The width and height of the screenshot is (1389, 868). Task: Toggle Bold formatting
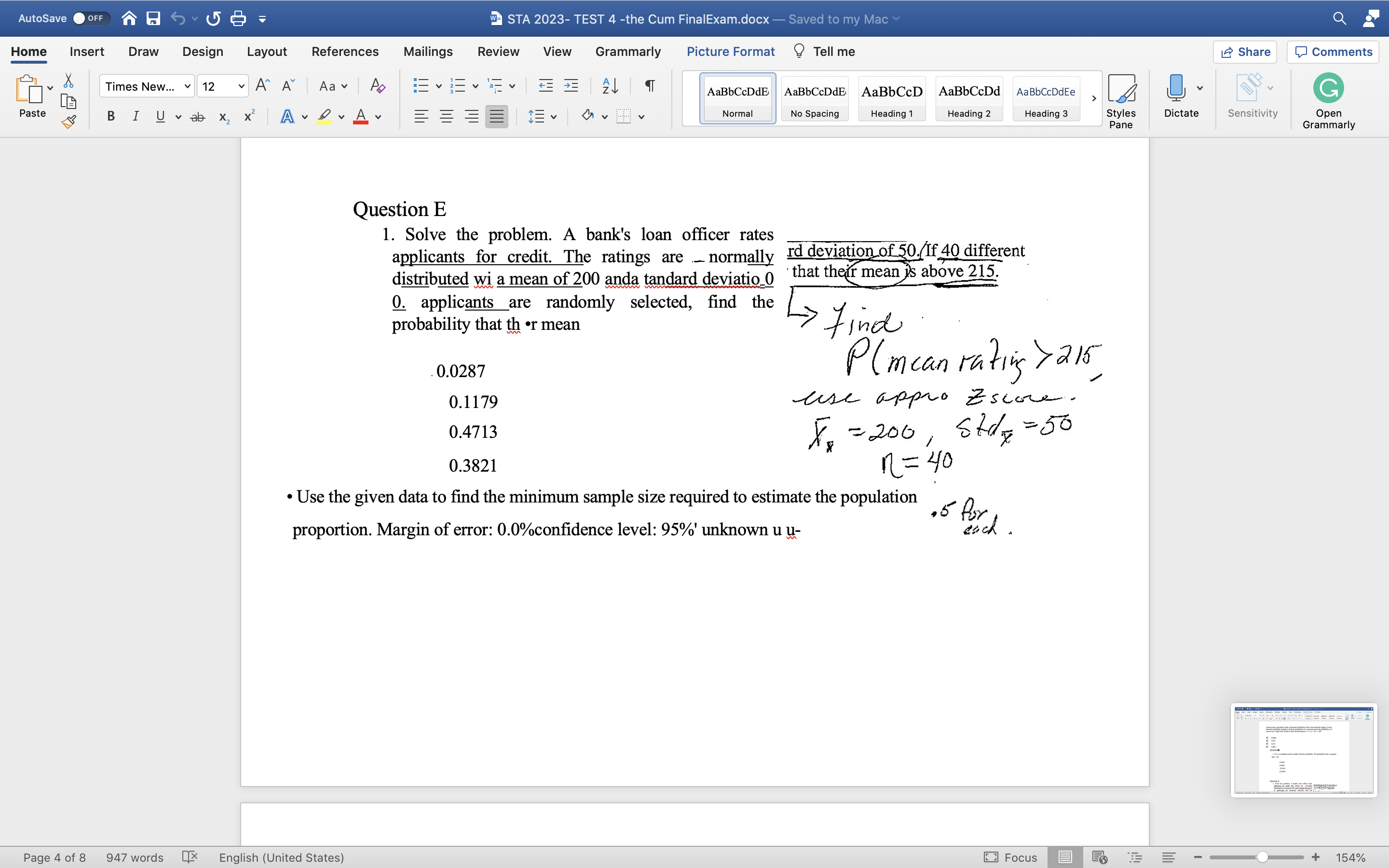point(111,117)
